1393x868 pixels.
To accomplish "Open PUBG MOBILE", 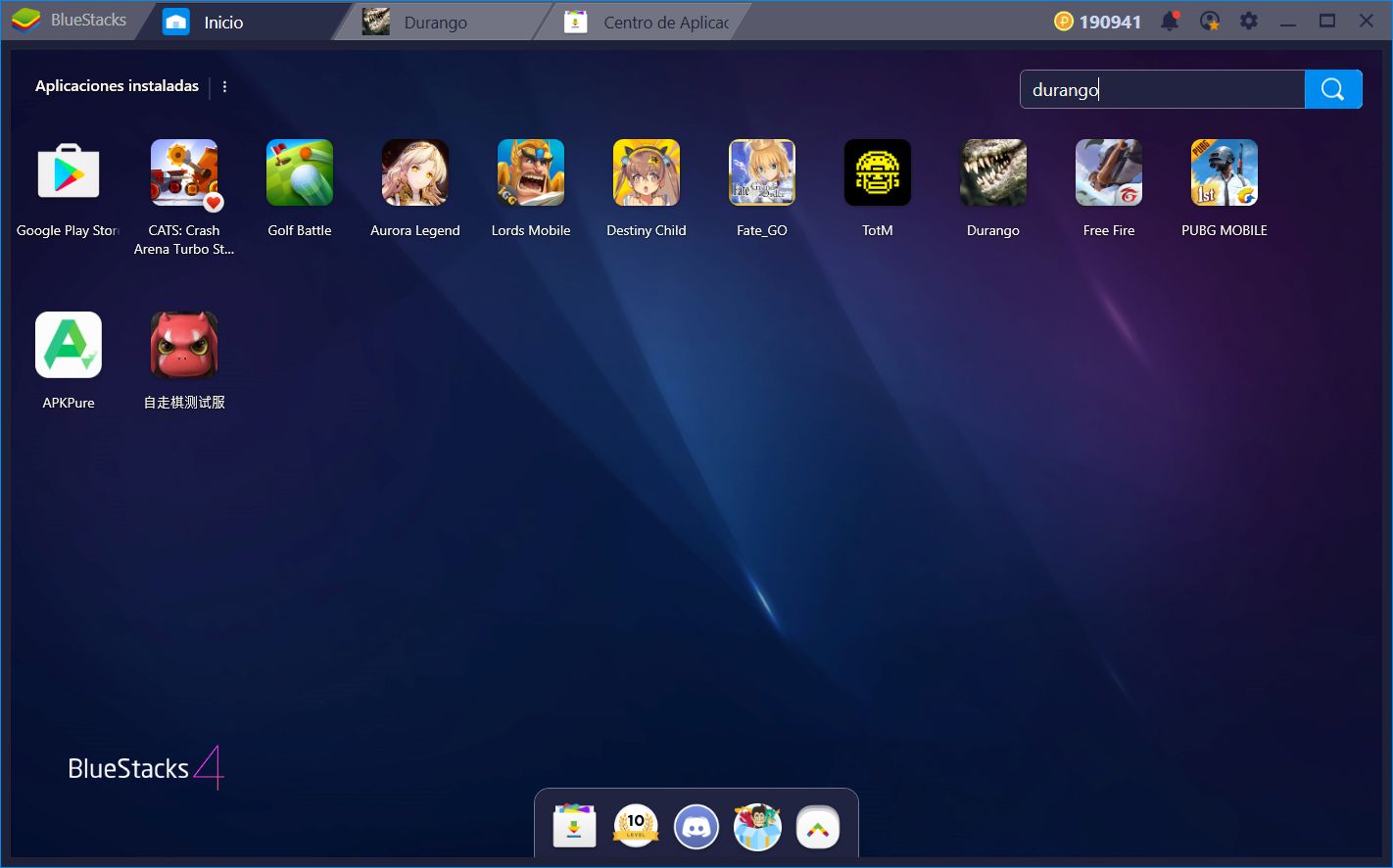I will click(1225, 172).
